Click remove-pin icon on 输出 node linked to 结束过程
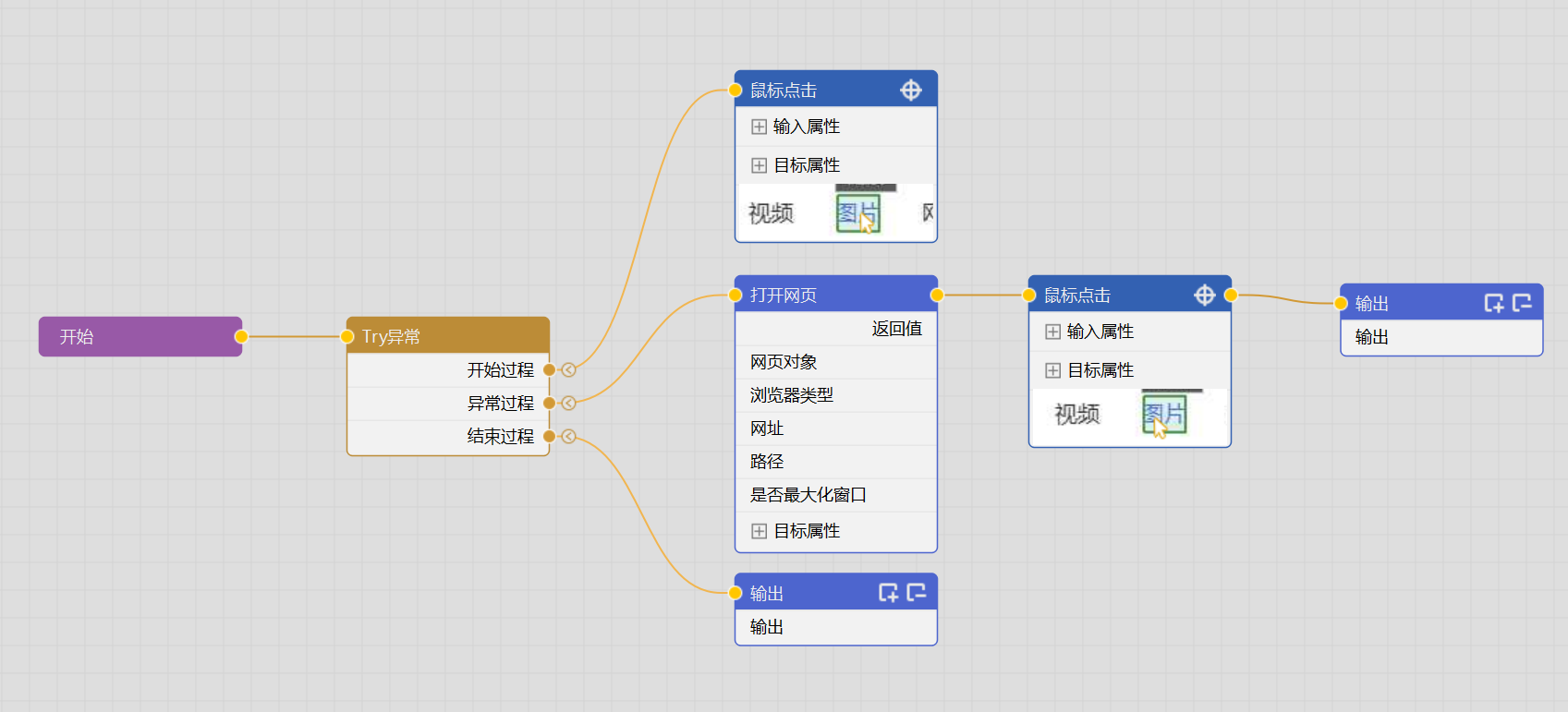The height and width of the screenshot is (712, 1568). coord(917,593)
